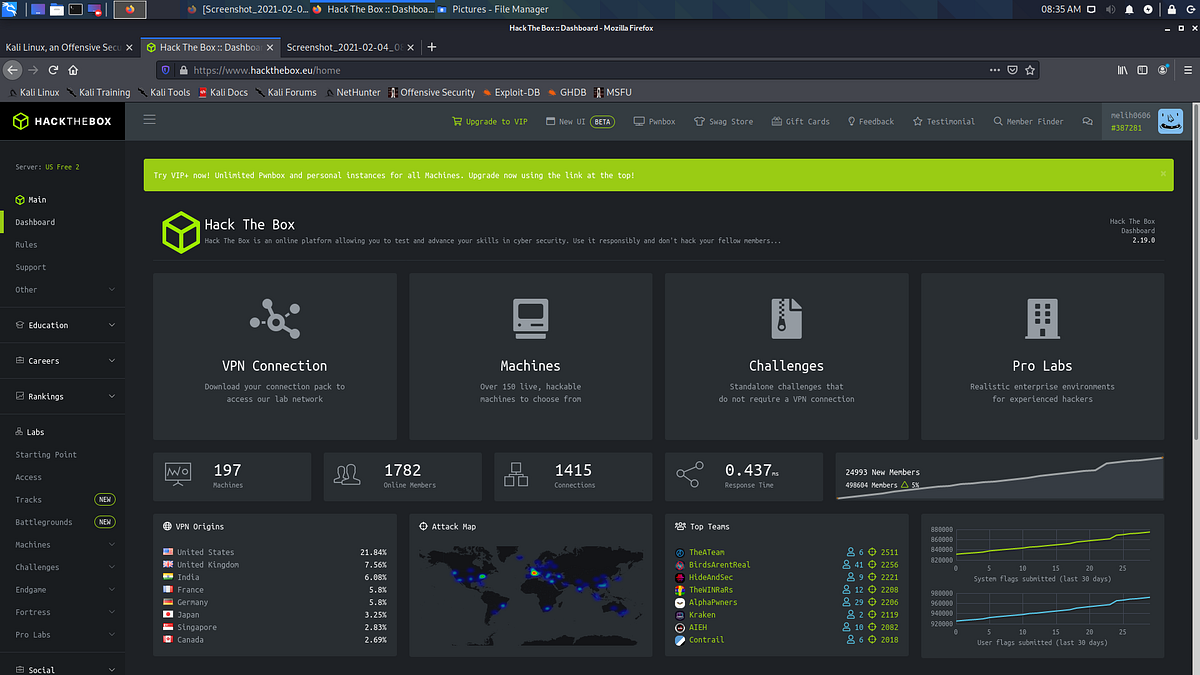1200x675 pixels.
Task: Open Exploit-DB bookmark
Action: [x=511, y=92]
